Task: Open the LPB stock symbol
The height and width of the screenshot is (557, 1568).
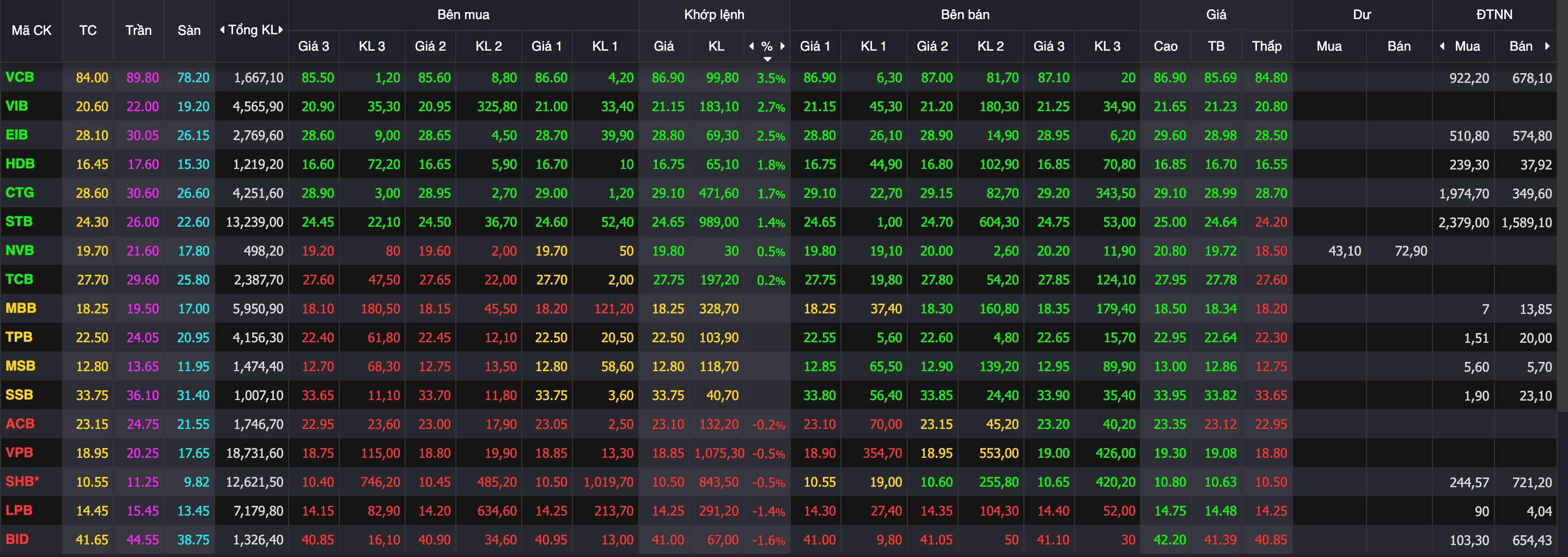Action: (19, 510)
